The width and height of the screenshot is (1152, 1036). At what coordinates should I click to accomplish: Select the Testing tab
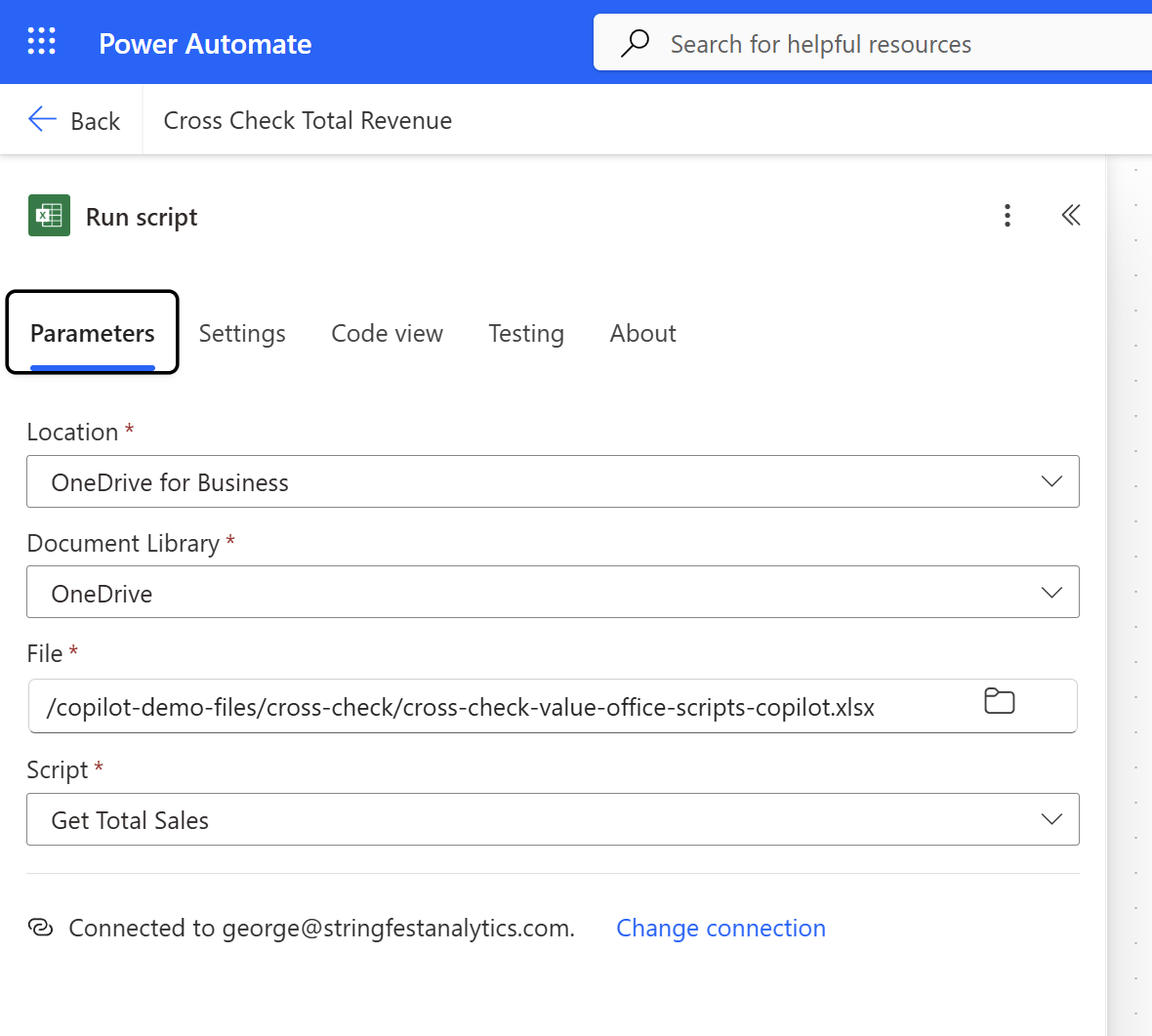[526, 333]
